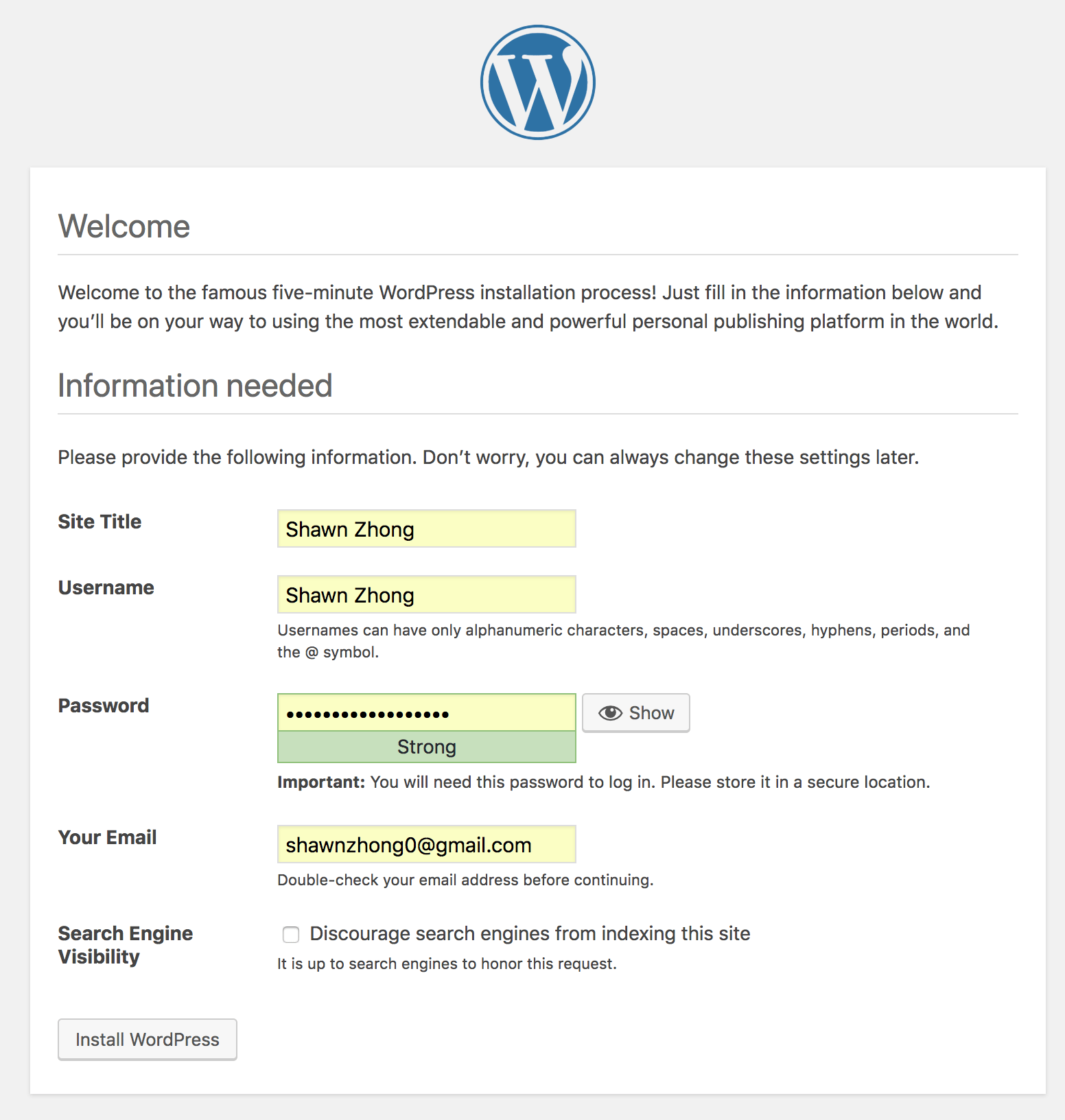Screen dimensions: 1065x1120
Task: Click the Username field label
Action: [106, 587]
